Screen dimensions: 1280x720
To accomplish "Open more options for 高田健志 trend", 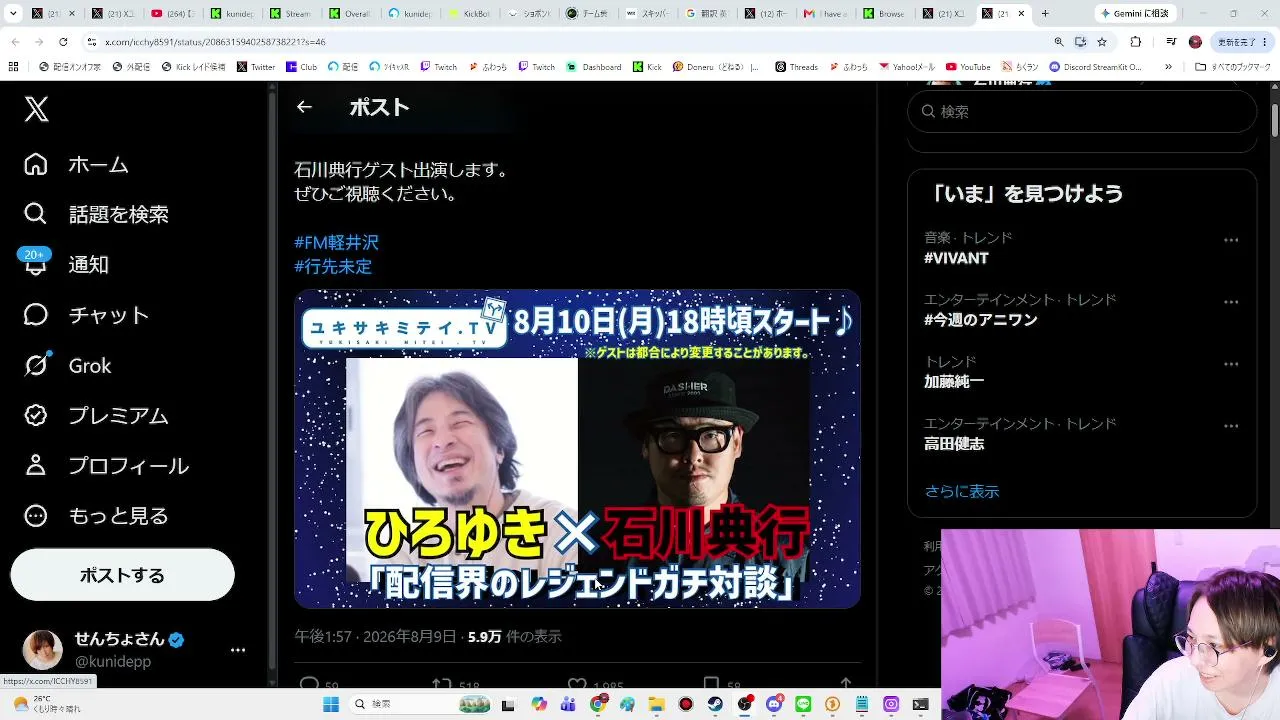I will click(x=1231, y=426).
